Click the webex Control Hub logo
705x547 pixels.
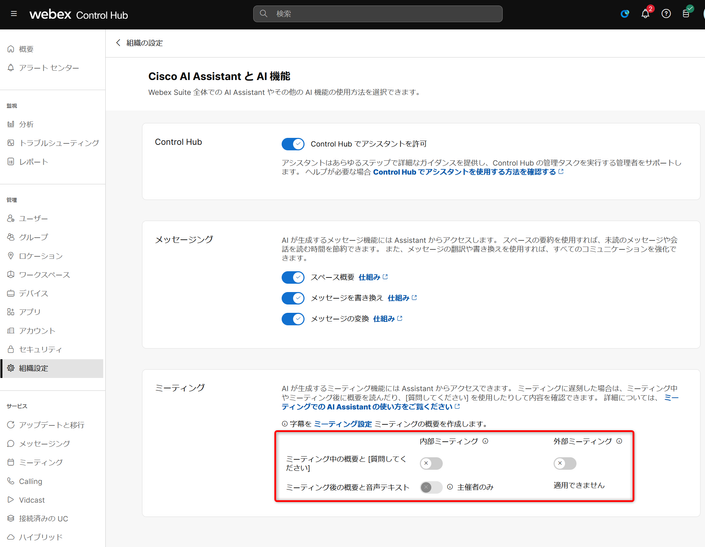79,14
